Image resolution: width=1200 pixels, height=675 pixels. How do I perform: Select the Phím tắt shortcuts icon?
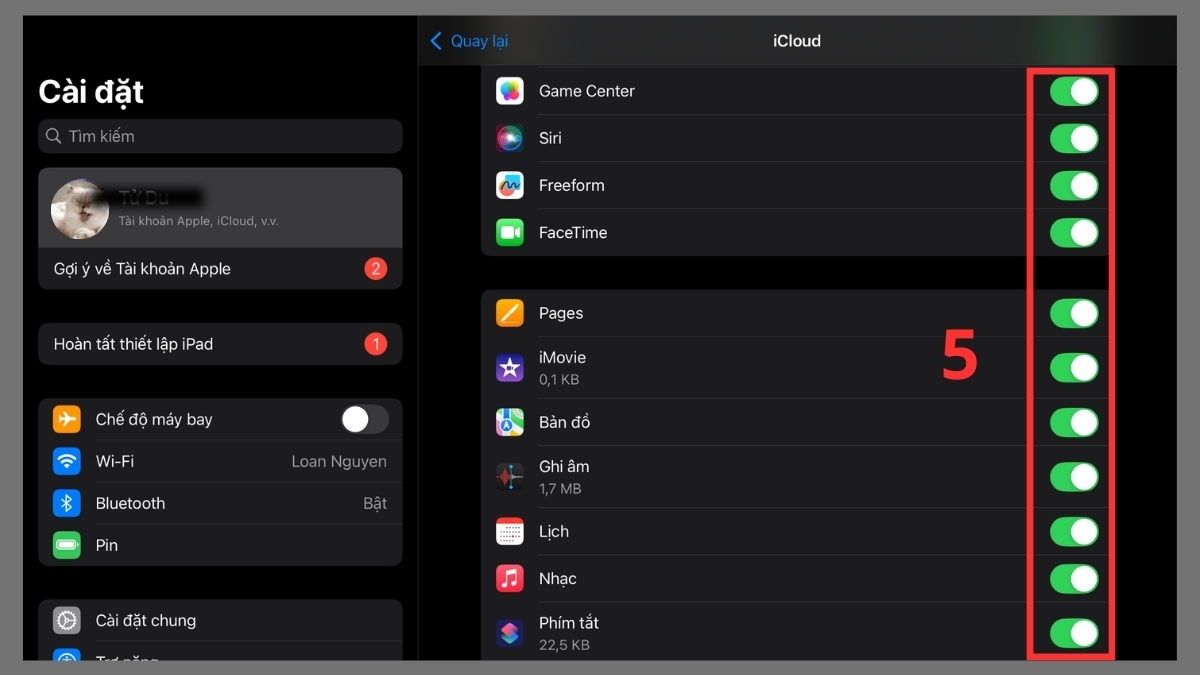pyautogui.click(x=510, y=633)
